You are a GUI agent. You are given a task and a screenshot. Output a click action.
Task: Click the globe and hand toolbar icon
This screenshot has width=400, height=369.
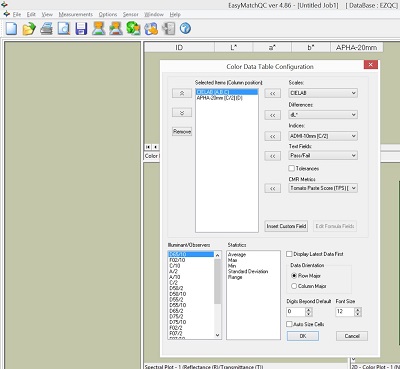(x=151, y=28)
